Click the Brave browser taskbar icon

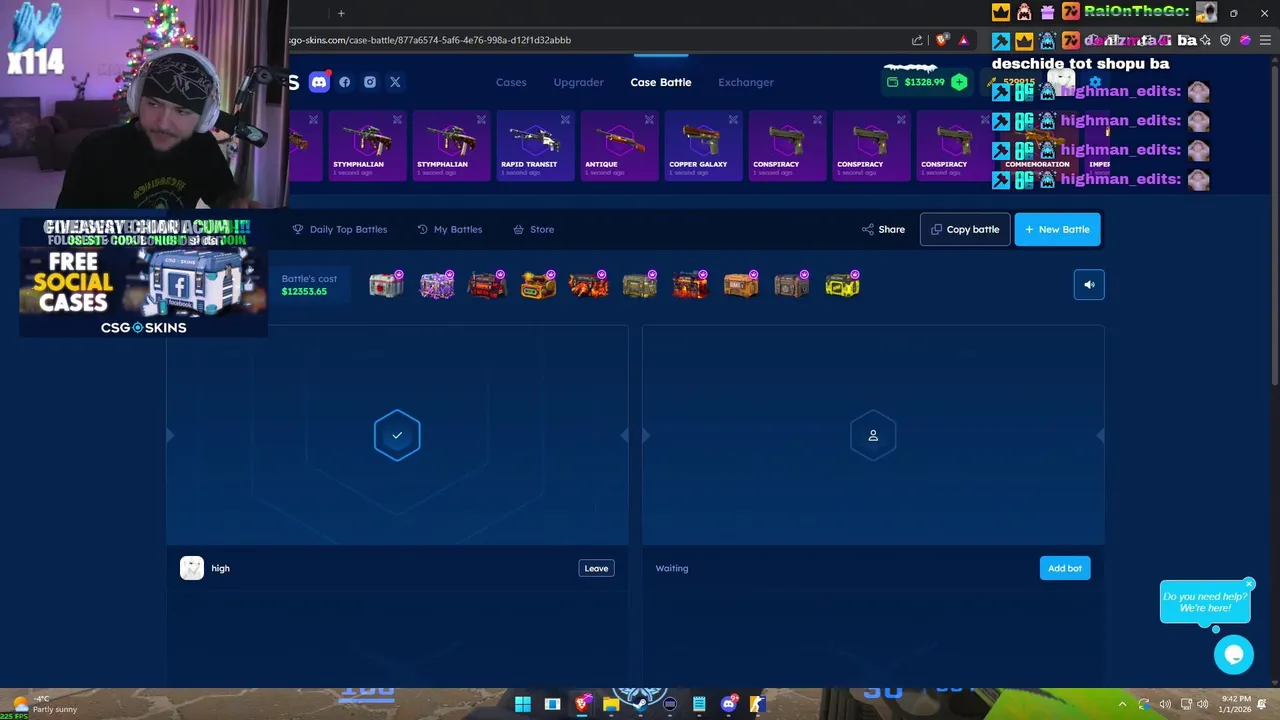tap(582, 704)
